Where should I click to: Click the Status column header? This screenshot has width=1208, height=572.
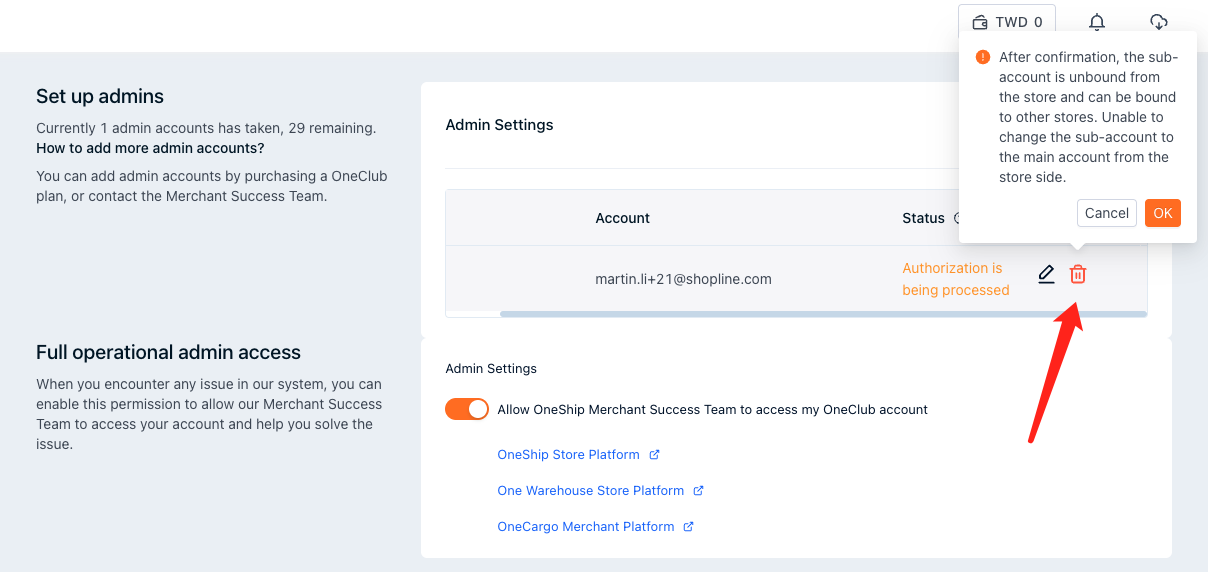click(923, 218)
